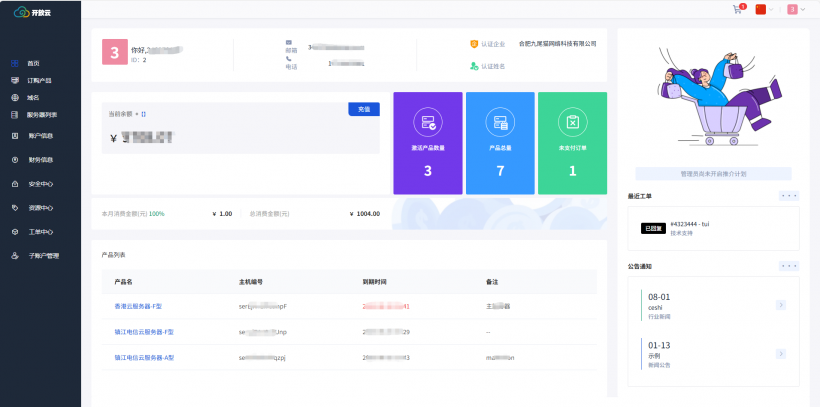Click the 未支付订单 card icon
This screenshot has width=820, height=407.
573,122
